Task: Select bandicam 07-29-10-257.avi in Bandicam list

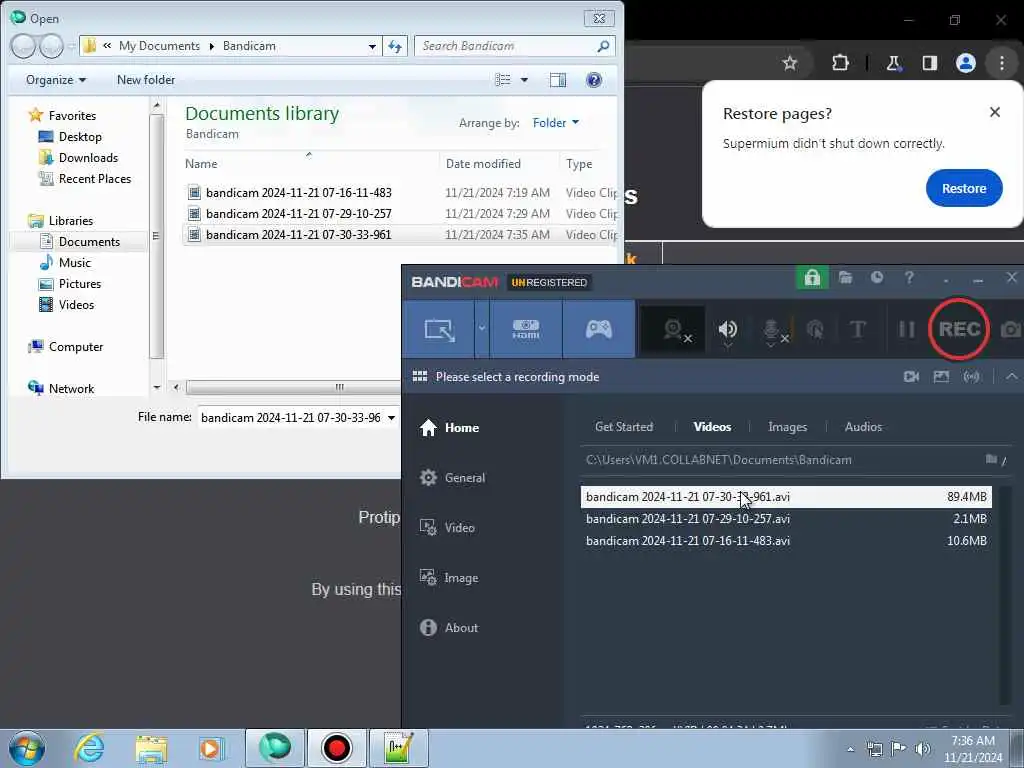Action: click(786, 519)
